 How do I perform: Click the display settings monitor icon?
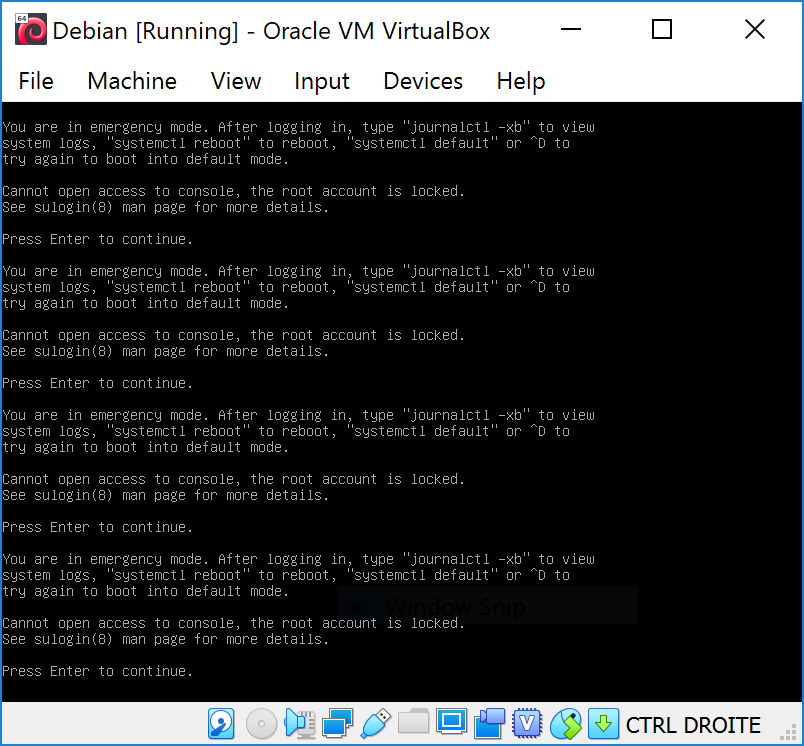pos(451,722)
